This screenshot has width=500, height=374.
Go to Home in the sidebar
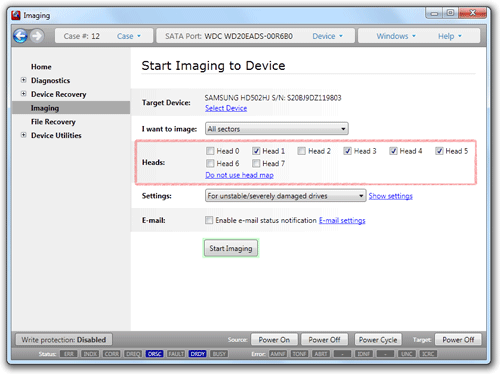[x=41, y=67]
